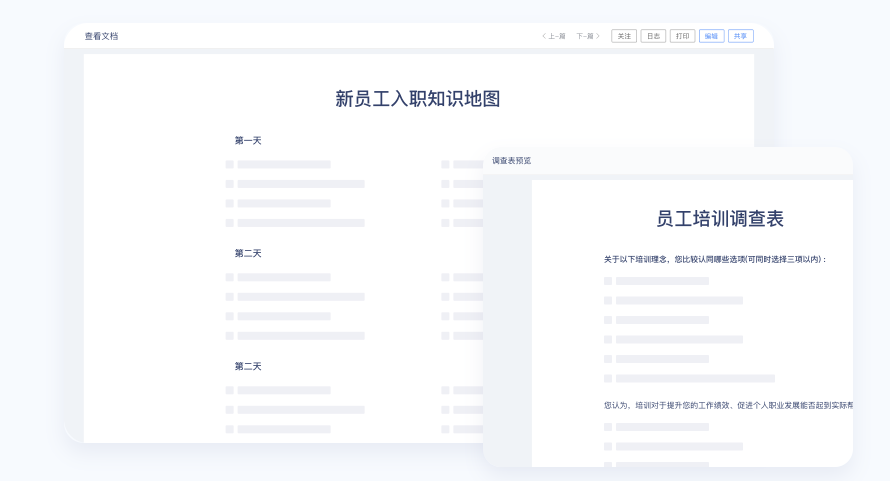Select the 调查表预览 panel header
Screen dimensions: 890x481
(512, 160)
